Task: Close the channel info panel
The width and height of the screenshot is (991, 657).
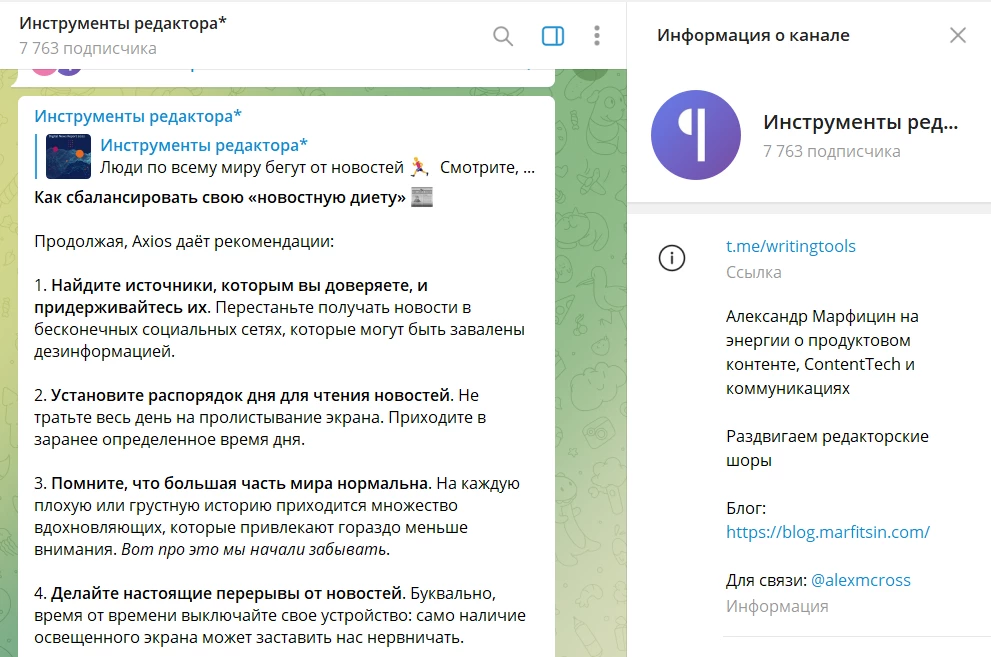Action: pyautogui.click(x=958, y=35)
